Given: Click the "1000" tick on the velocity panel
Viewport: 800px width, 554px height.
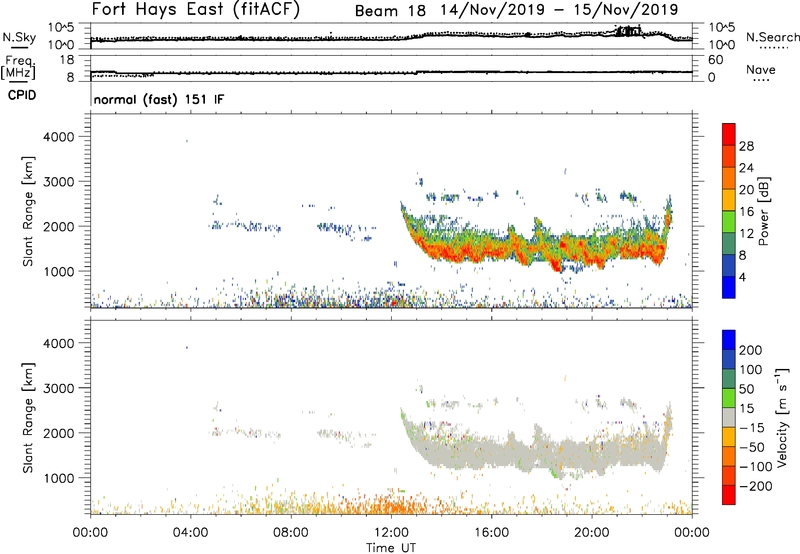Looking at the screenshot, I should pyautogui.click(x=59, y=478).
